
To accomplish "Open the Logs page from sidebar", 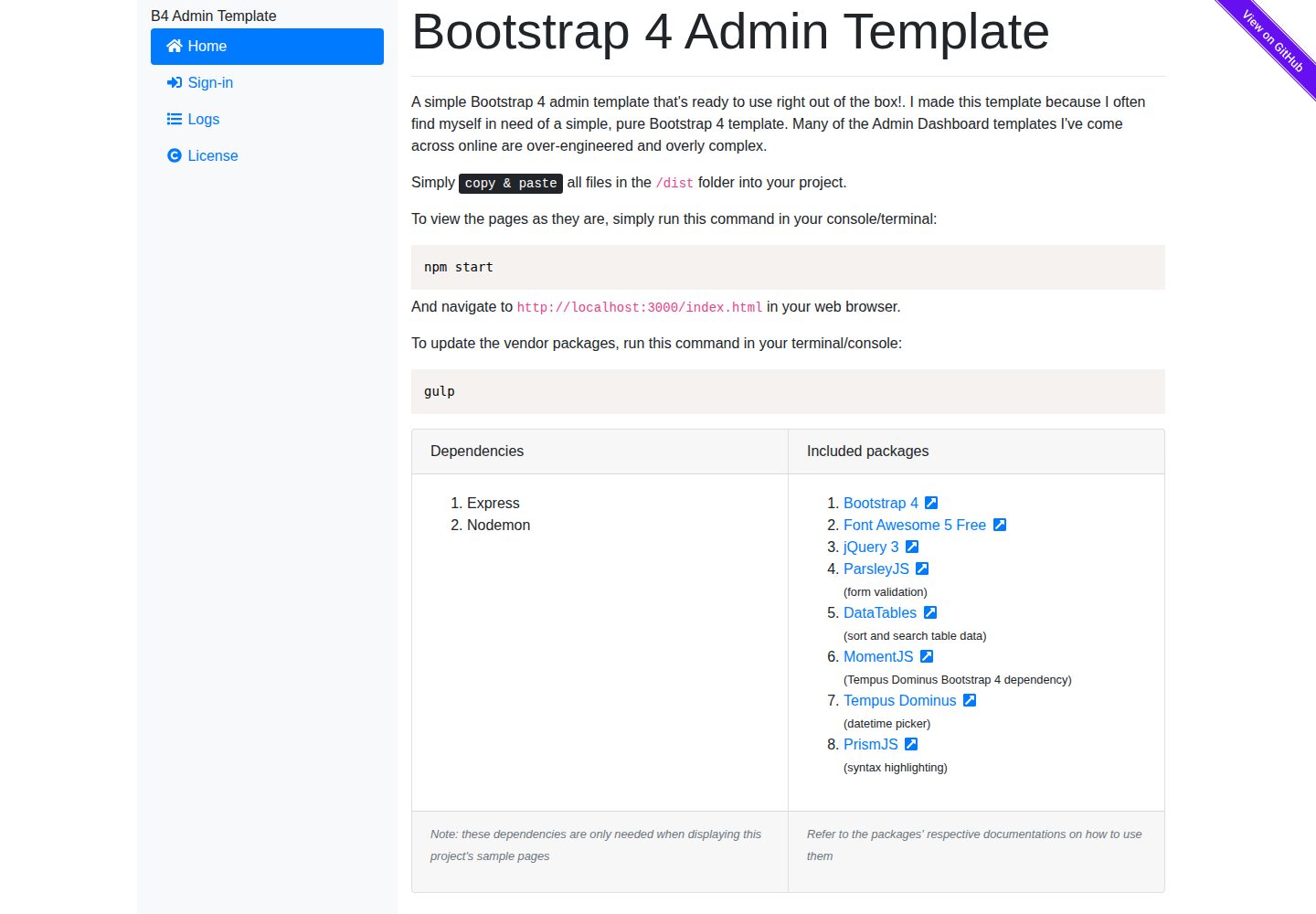I will coord(267,120).
